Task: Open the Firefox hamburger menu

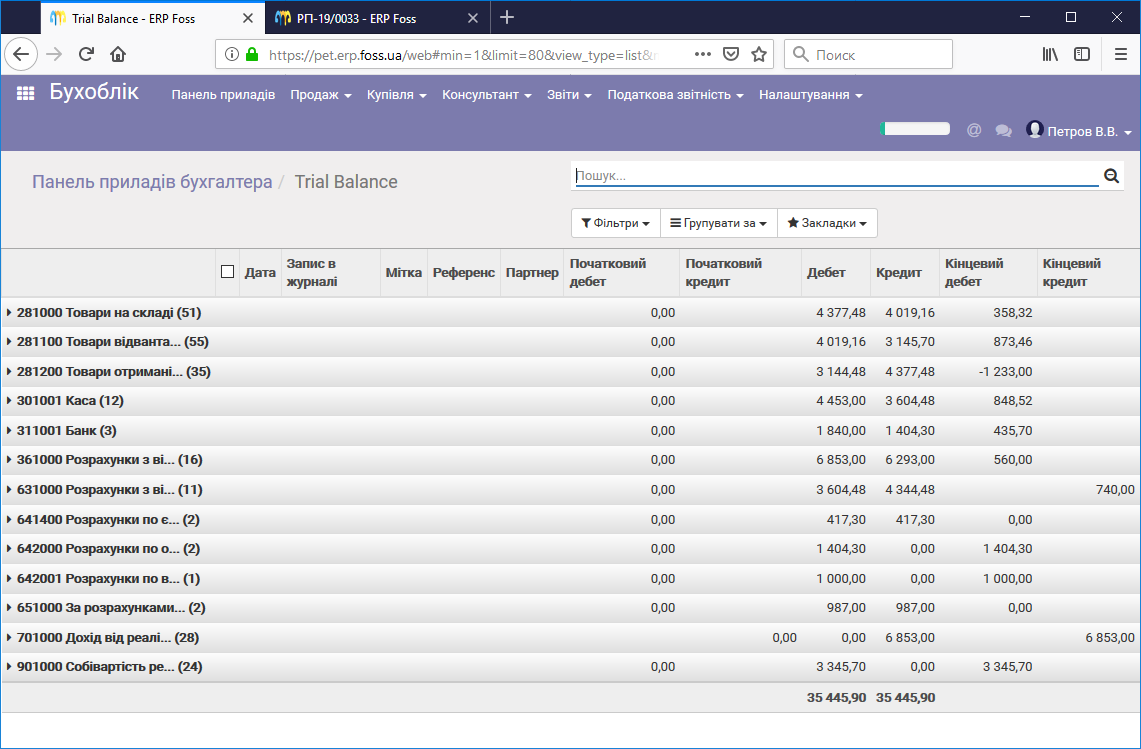Action: click(x=1121, y=55)
